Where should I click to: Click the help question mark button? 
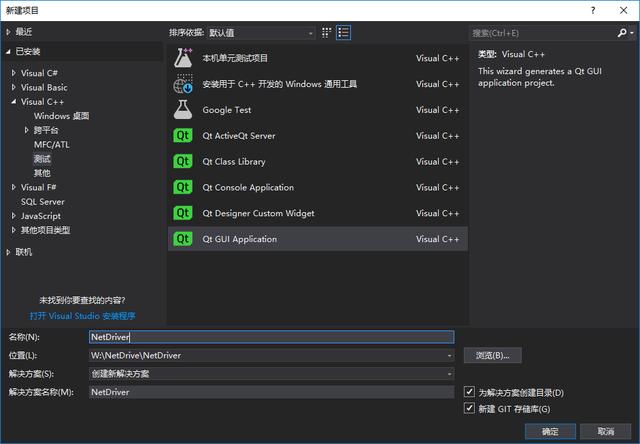click(593, 11)
